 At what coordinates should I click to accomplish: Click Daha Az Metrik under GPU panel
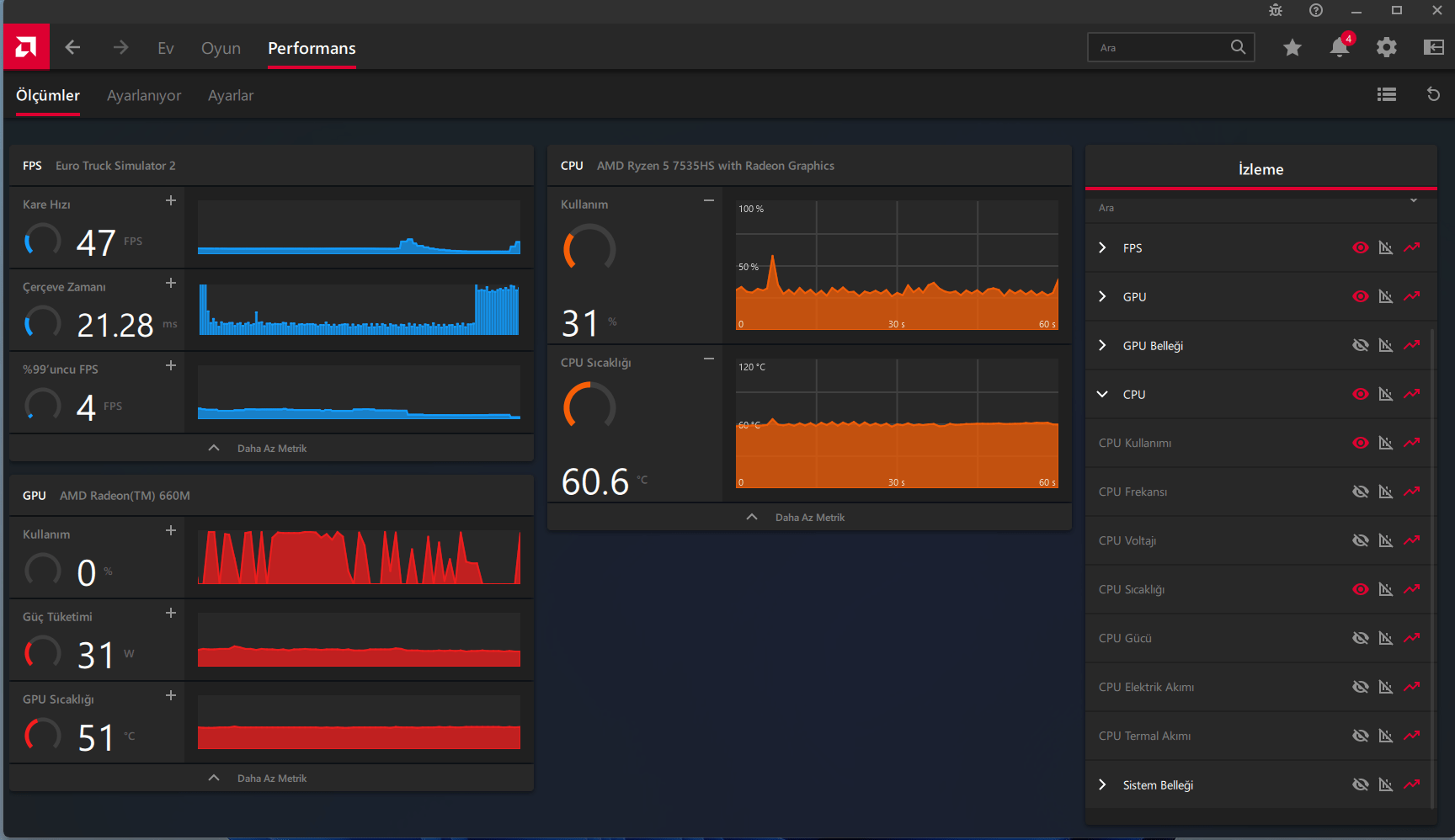pos(271,779)
